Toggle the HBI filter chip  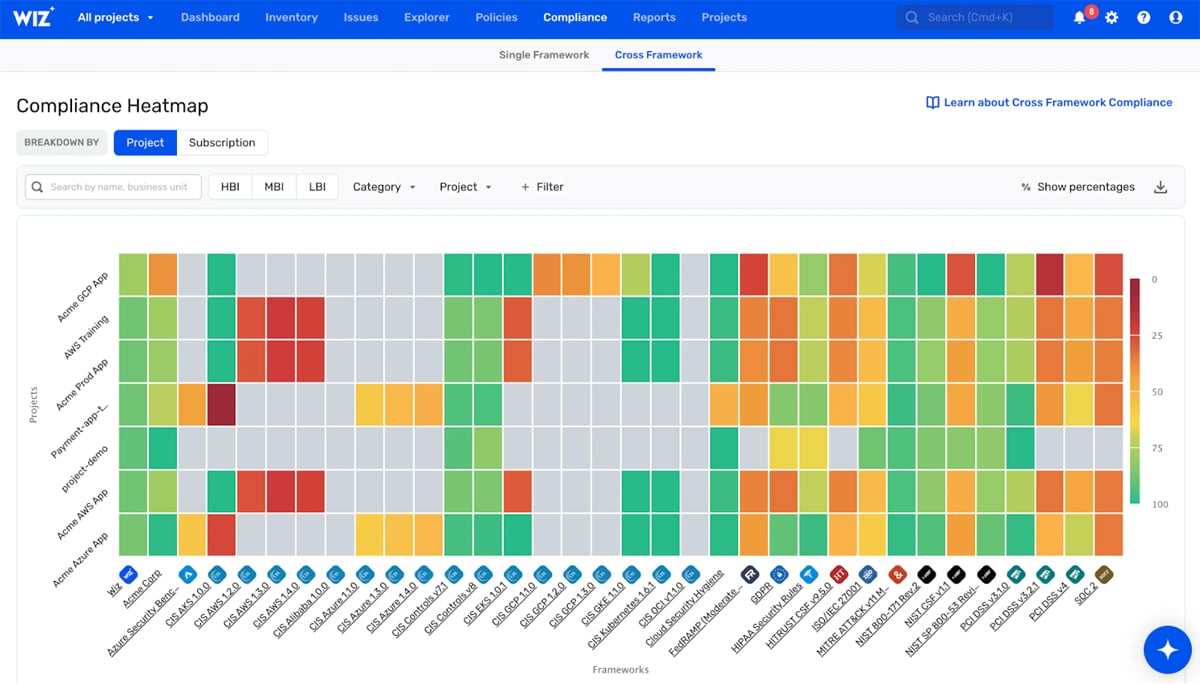click(230, 187)
